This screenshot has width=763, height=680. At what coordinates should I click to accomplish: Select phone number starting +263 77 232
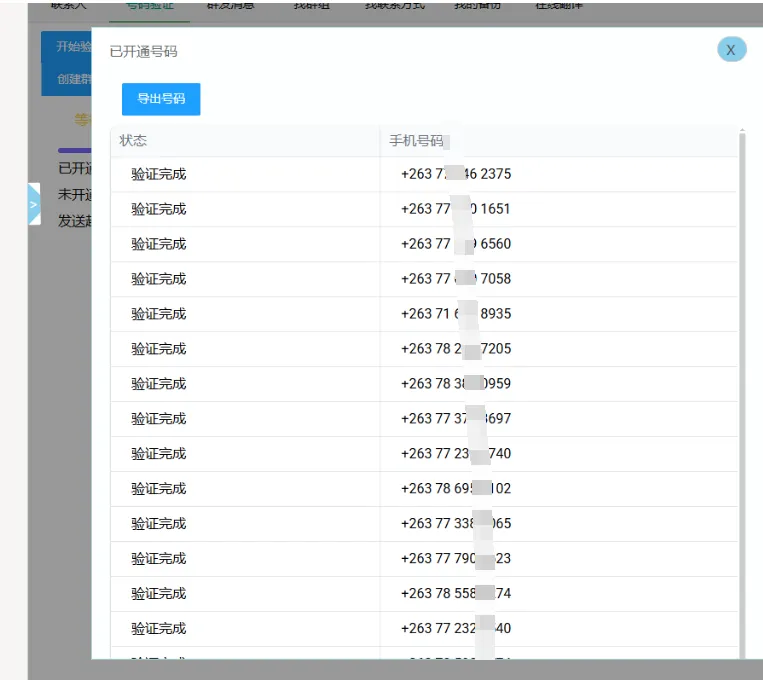tap(456, 629)
